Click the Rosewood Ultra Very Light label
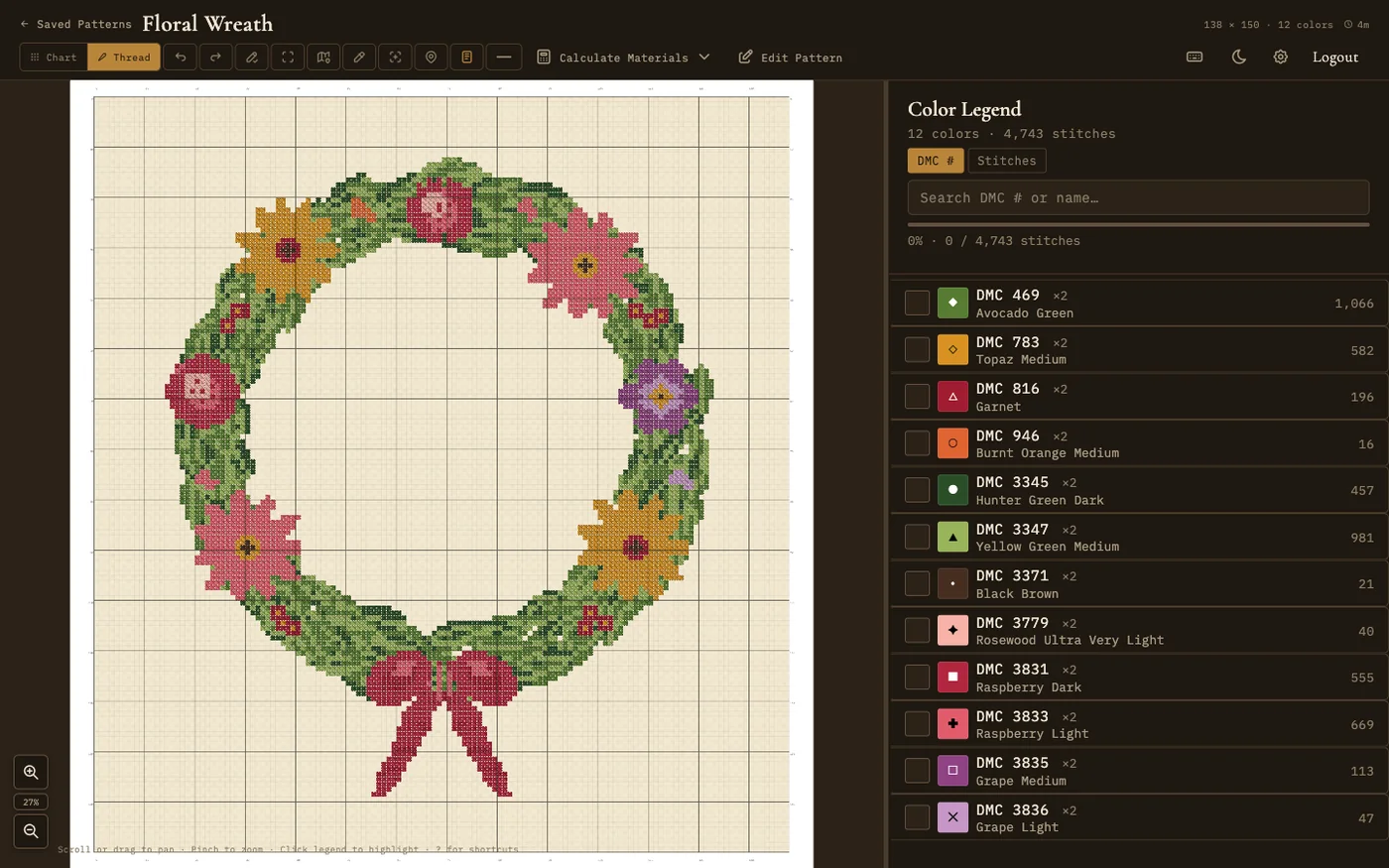 click(1070, 640)
